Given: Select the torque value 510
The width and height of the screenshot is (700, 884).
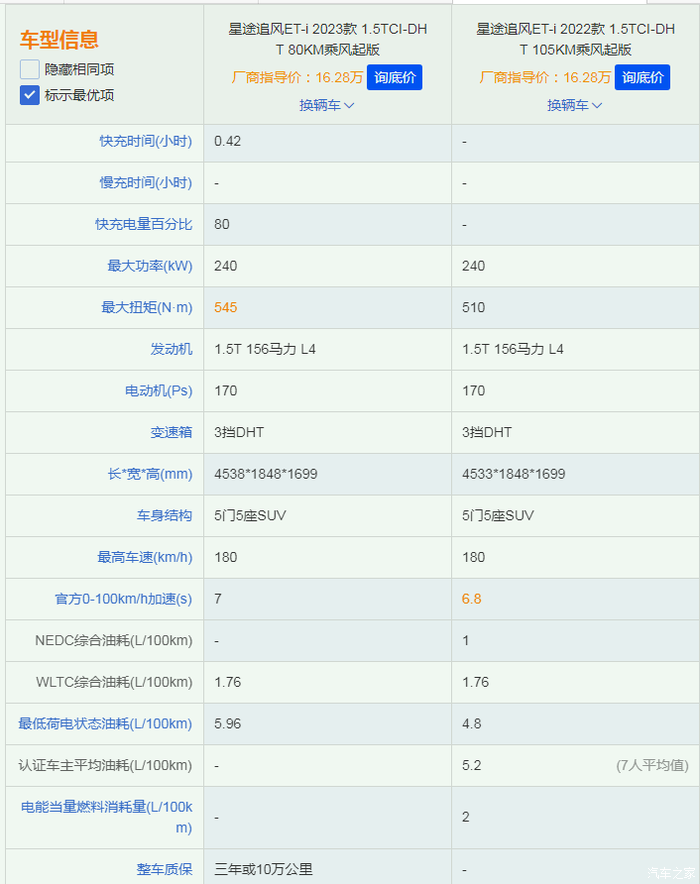Looking at the screenshot, I should (473, 307).
